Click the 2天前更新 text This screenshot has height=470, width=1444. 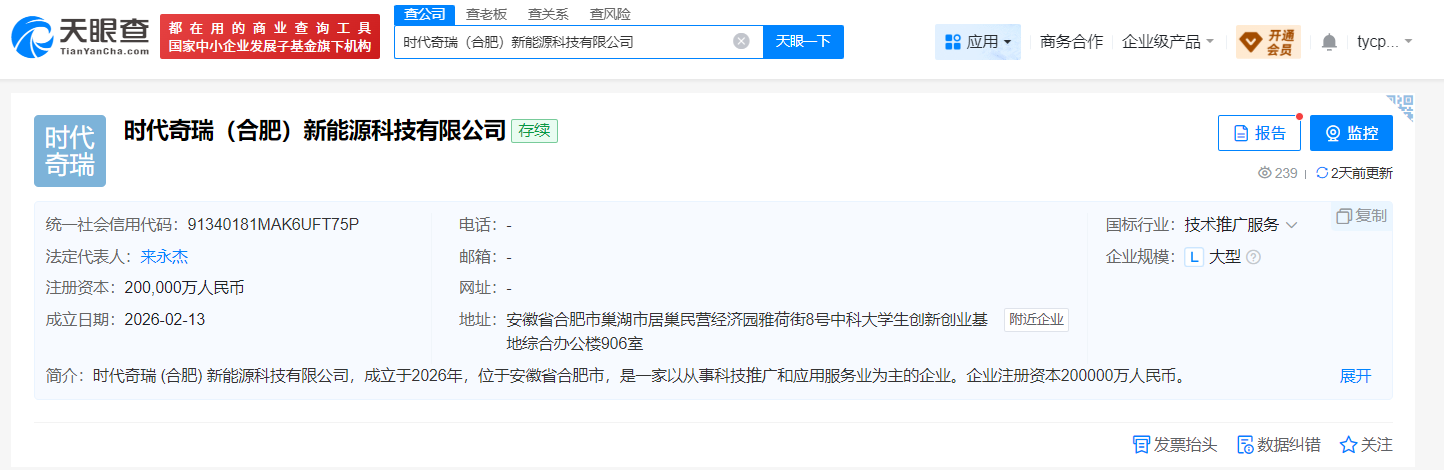[x=1361, y=173]
